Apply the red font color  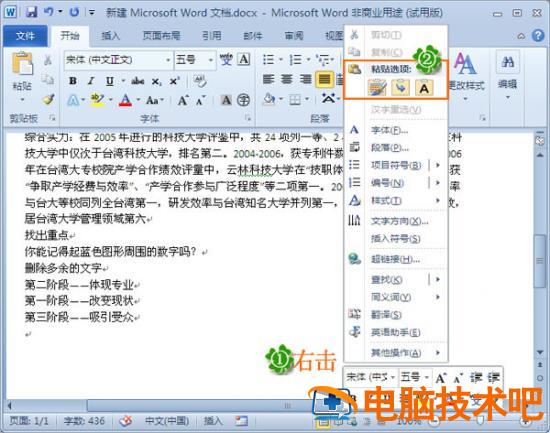point(125,101)
